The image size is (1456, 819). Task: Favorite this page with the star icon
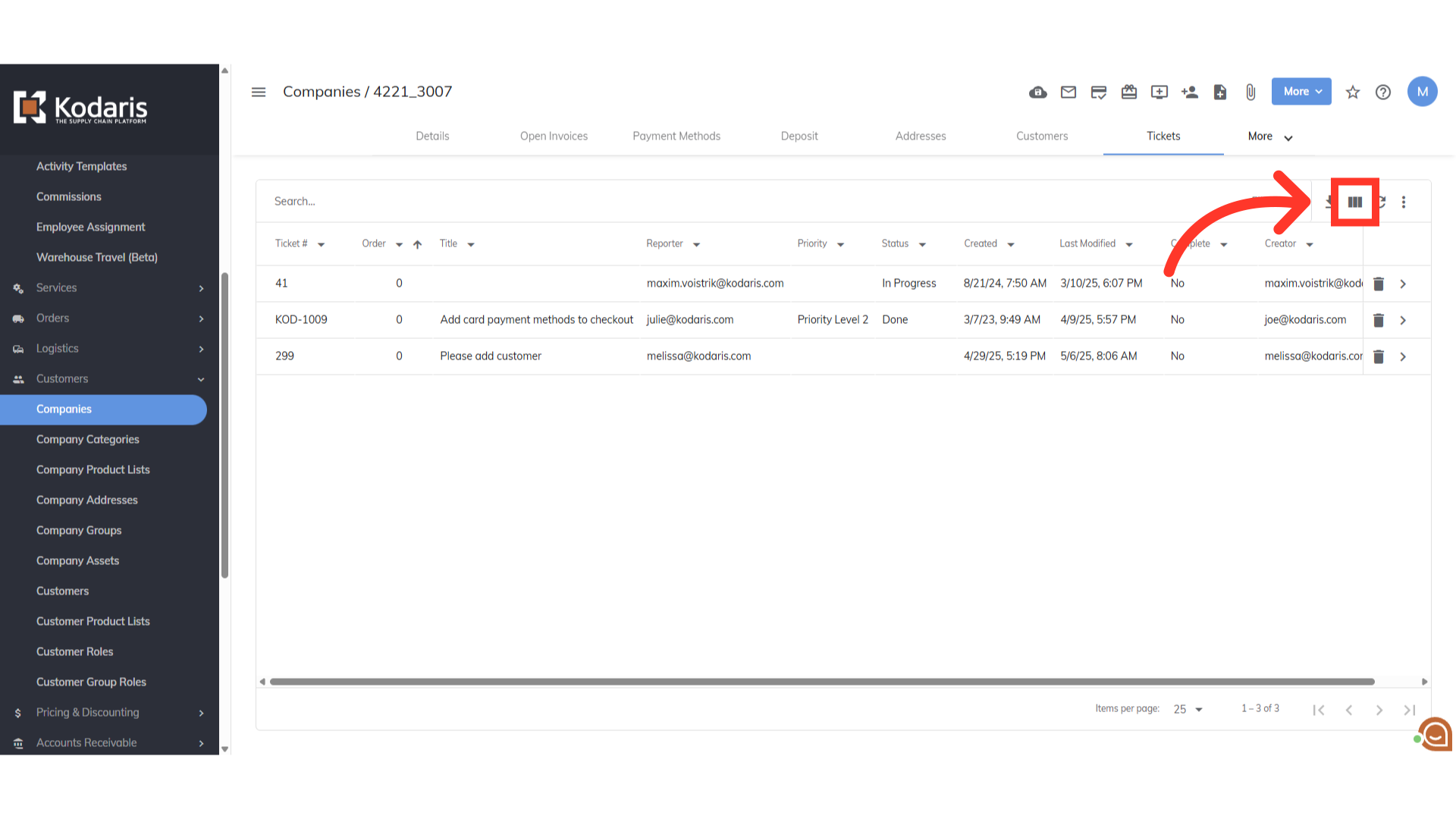tap(1352, 93)
